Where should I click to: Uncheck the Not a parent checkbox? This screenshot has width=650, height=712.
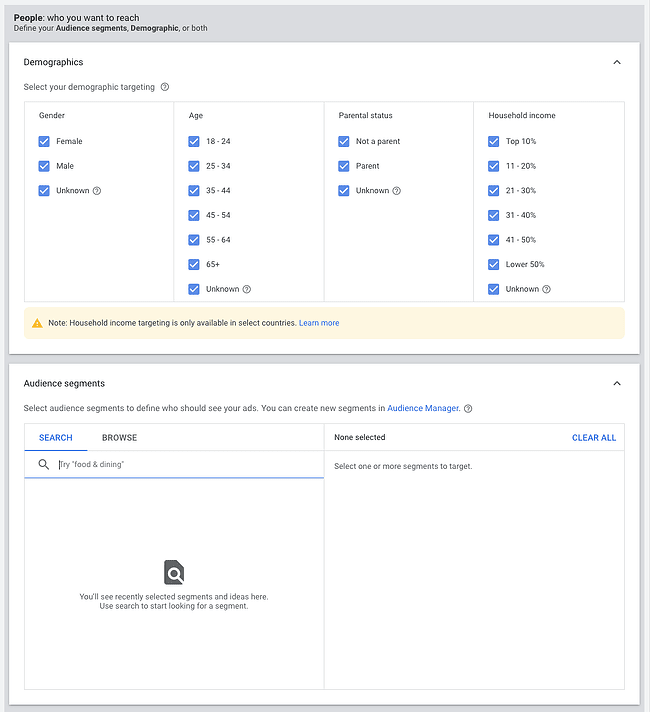[344, 142]
